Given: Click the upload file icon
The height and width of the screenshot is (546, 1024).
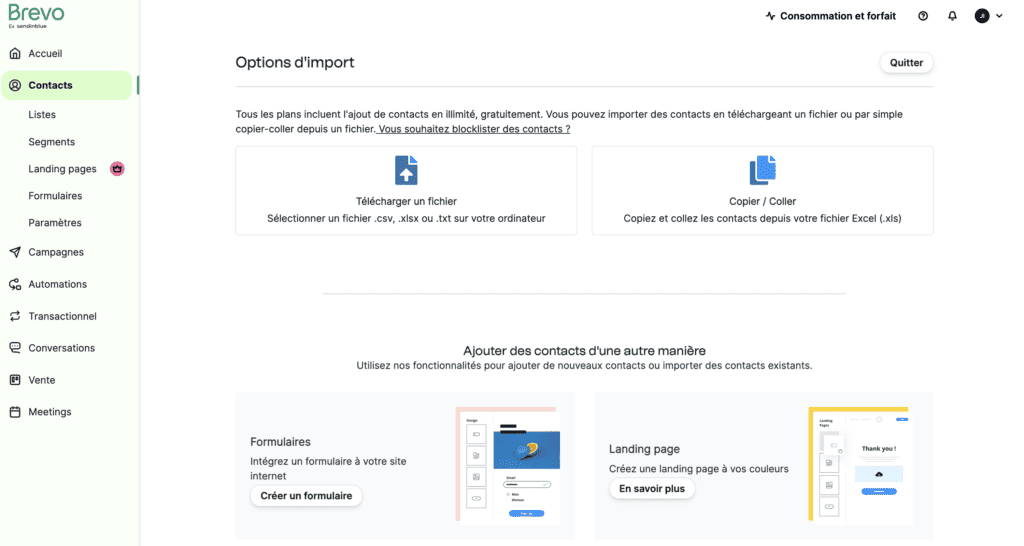Looking at the screenshot, I should (406, 170).
